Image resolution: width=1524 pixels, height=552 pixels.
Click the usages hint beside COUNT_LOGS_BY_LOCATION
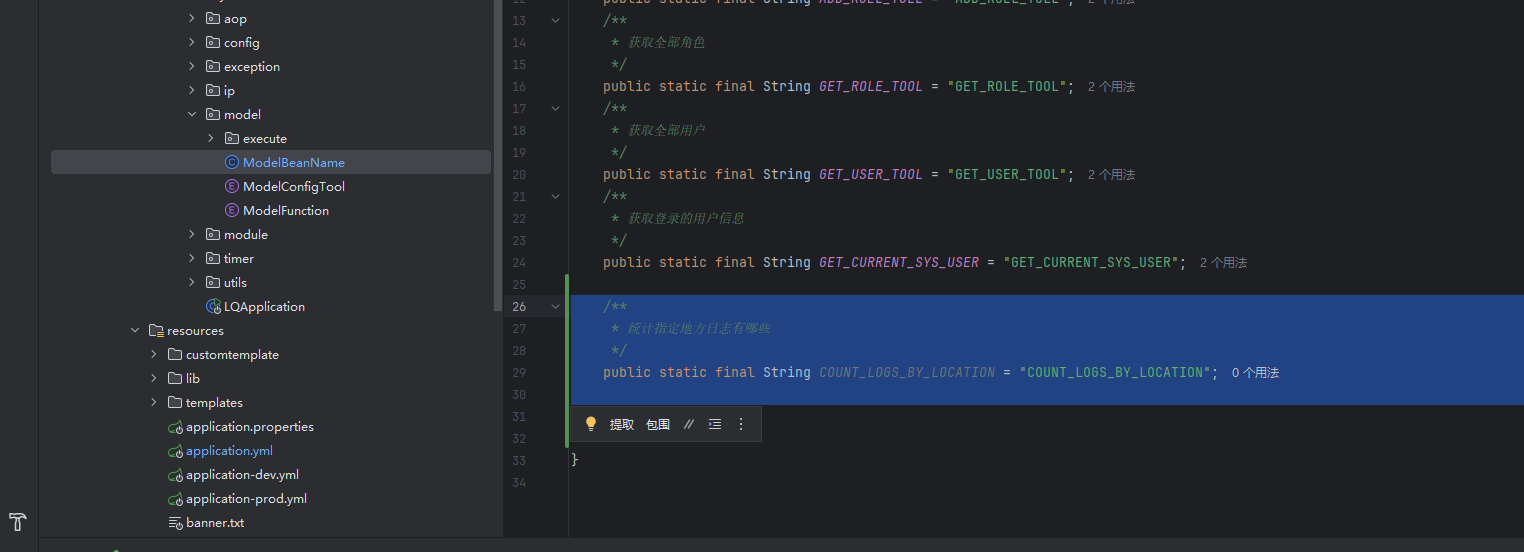pyautogui.click(x=1255, y=373)
